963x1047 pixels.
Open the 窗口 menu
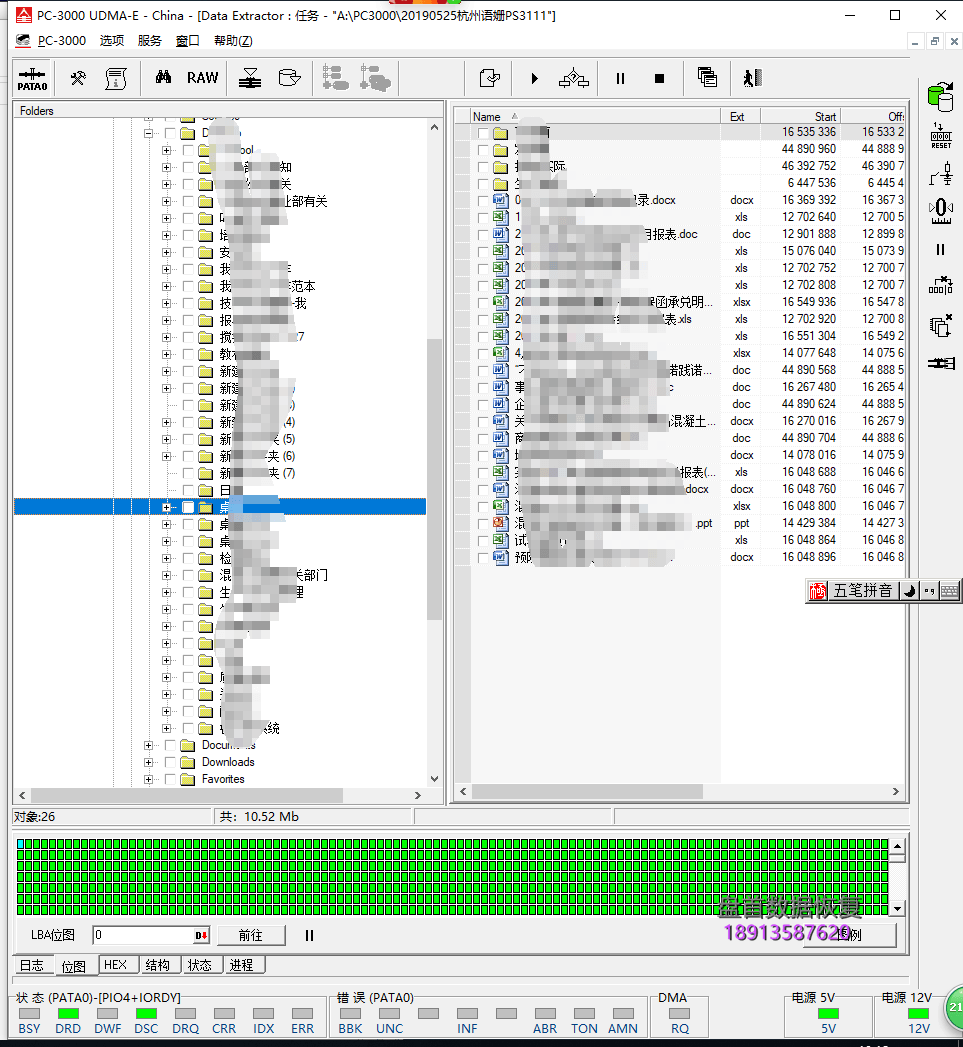click(x=188, y=41)
